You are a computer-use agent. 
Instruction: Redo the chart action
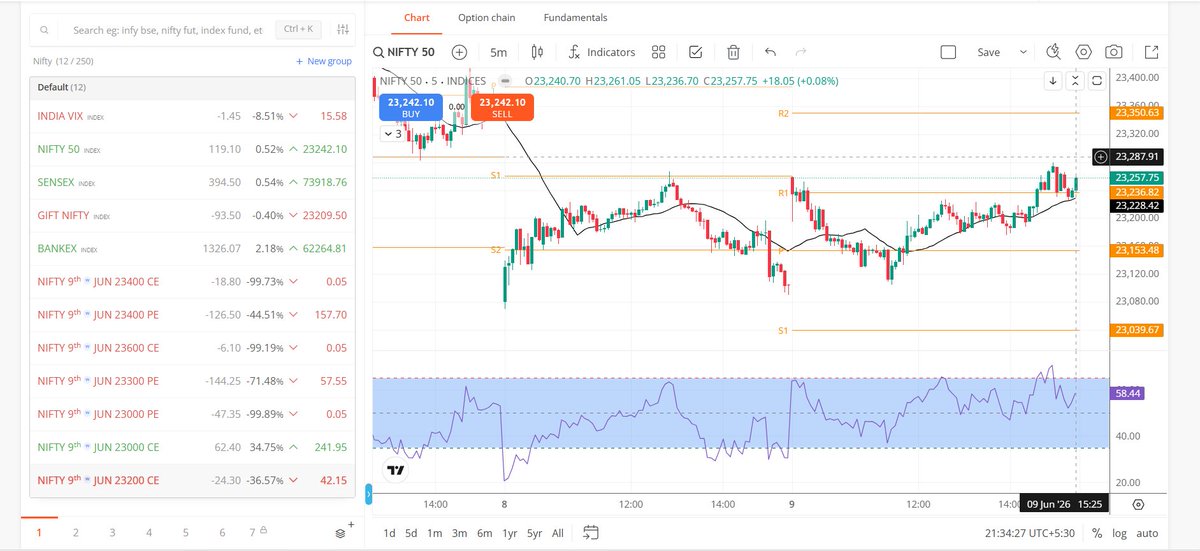point(800,52)
